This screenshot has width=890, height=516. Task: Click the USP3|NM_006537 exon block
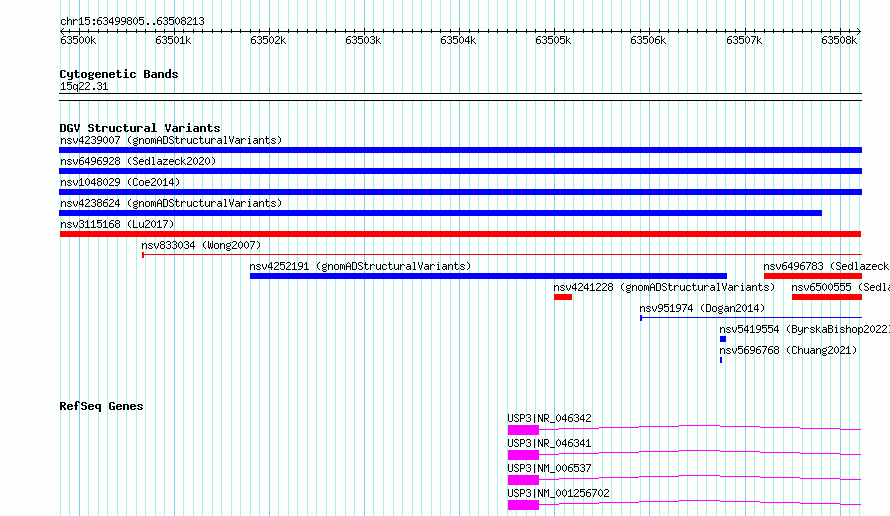click(x=523, y=480)
